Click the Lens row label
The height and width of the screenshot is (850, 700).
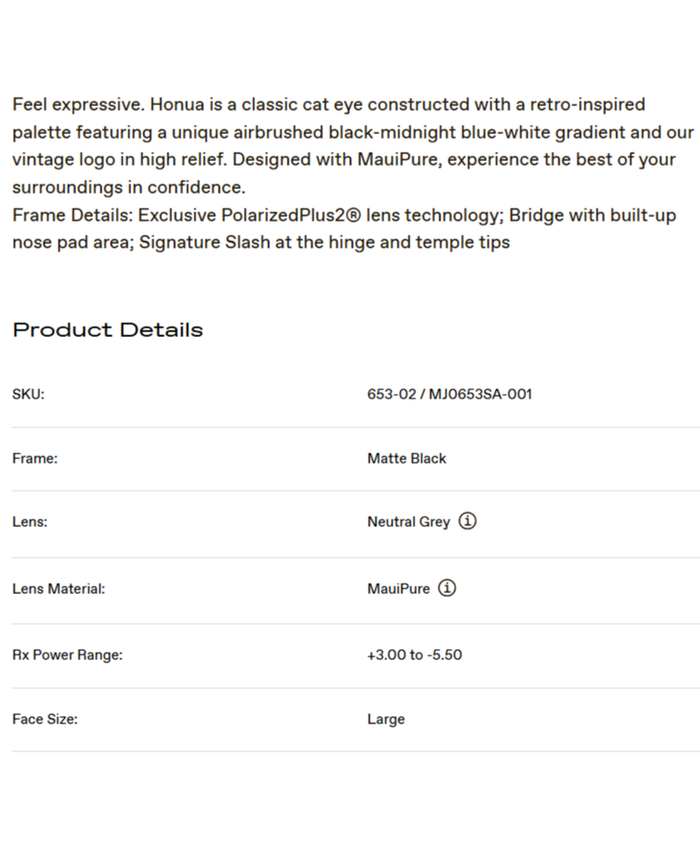(29, 522)
